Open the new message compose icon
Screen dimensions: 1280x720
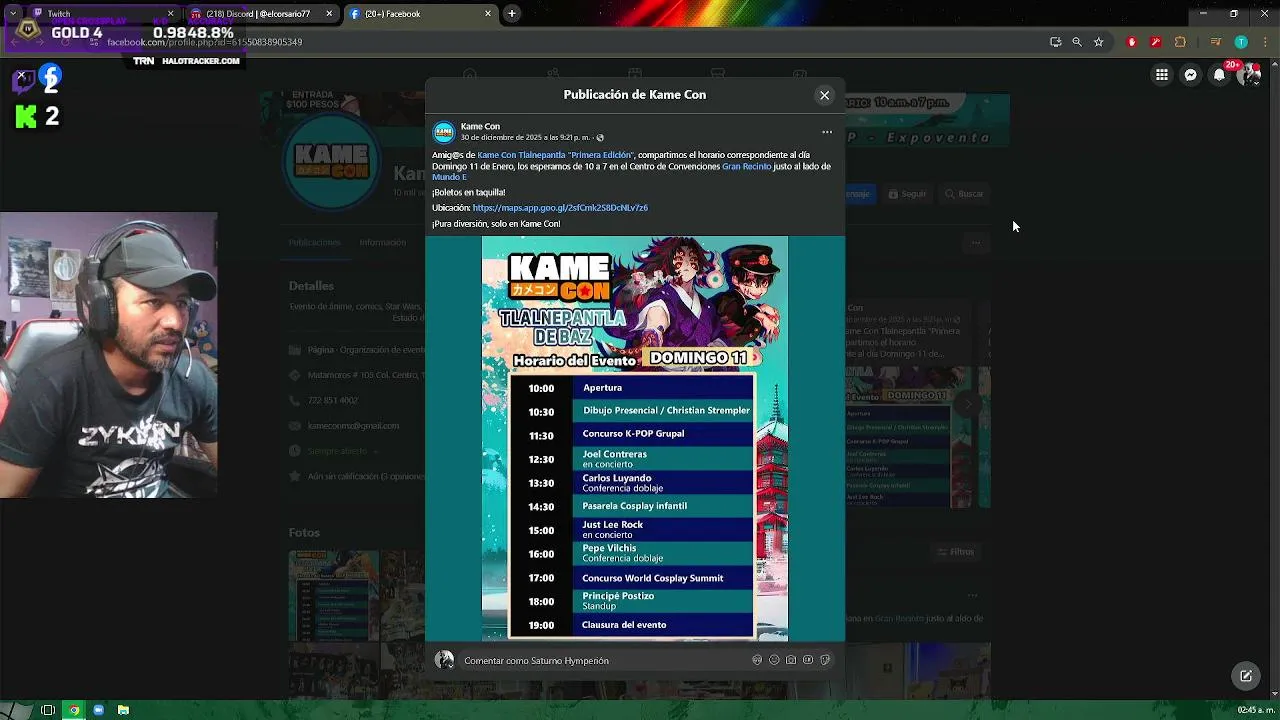[1246, 676]
